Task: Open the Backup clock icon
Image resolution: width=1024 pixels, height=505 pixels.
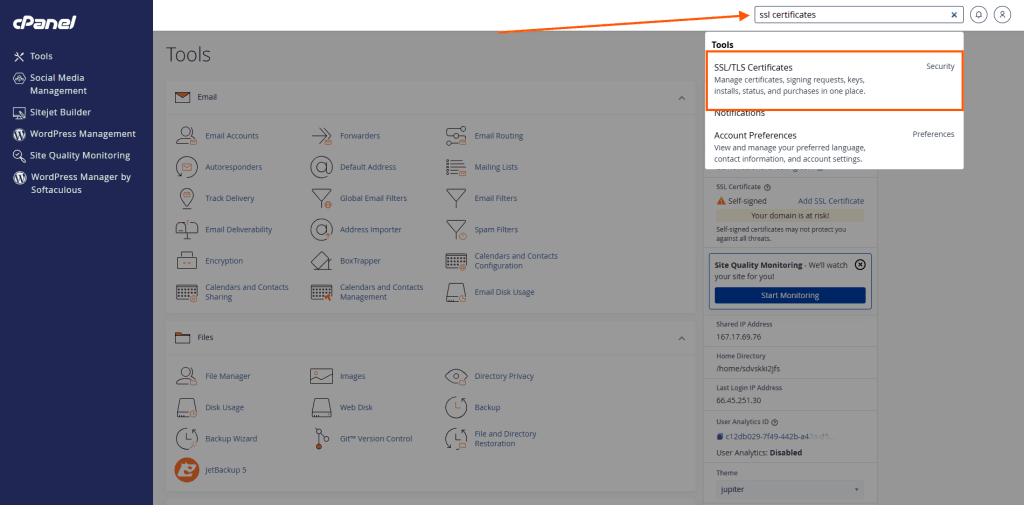Action: click(456, 408)
